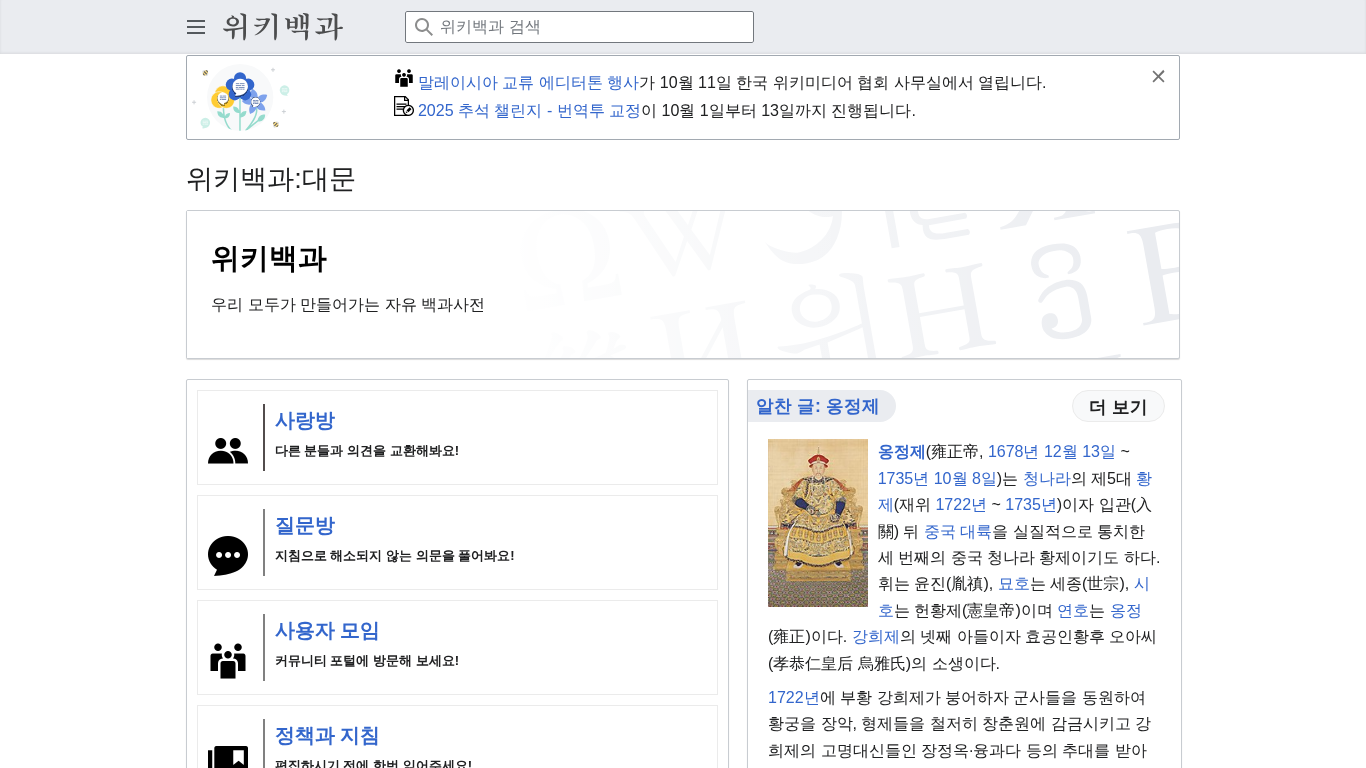Image resolution: width=1366 pixels, height=768 pixels.
Task: Open the hamburger main menu
Action: tap(196, 27)
